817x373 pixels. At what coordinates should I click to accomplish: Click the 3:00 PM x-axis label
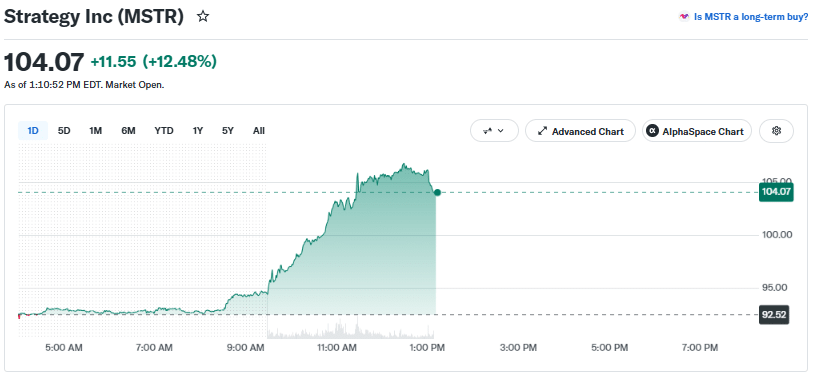coord(518,347)
